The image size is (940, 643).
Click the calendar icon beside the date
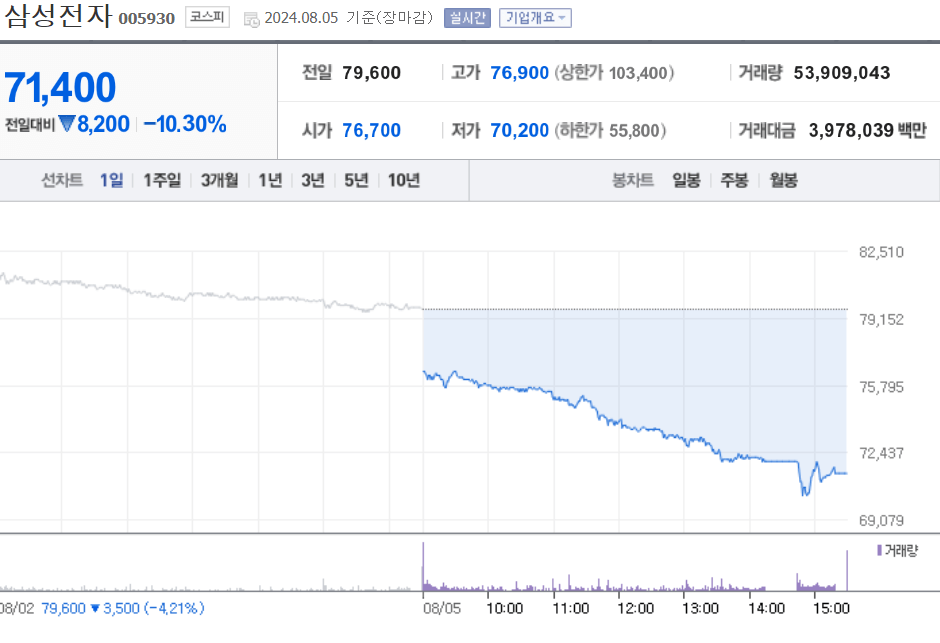252,20
